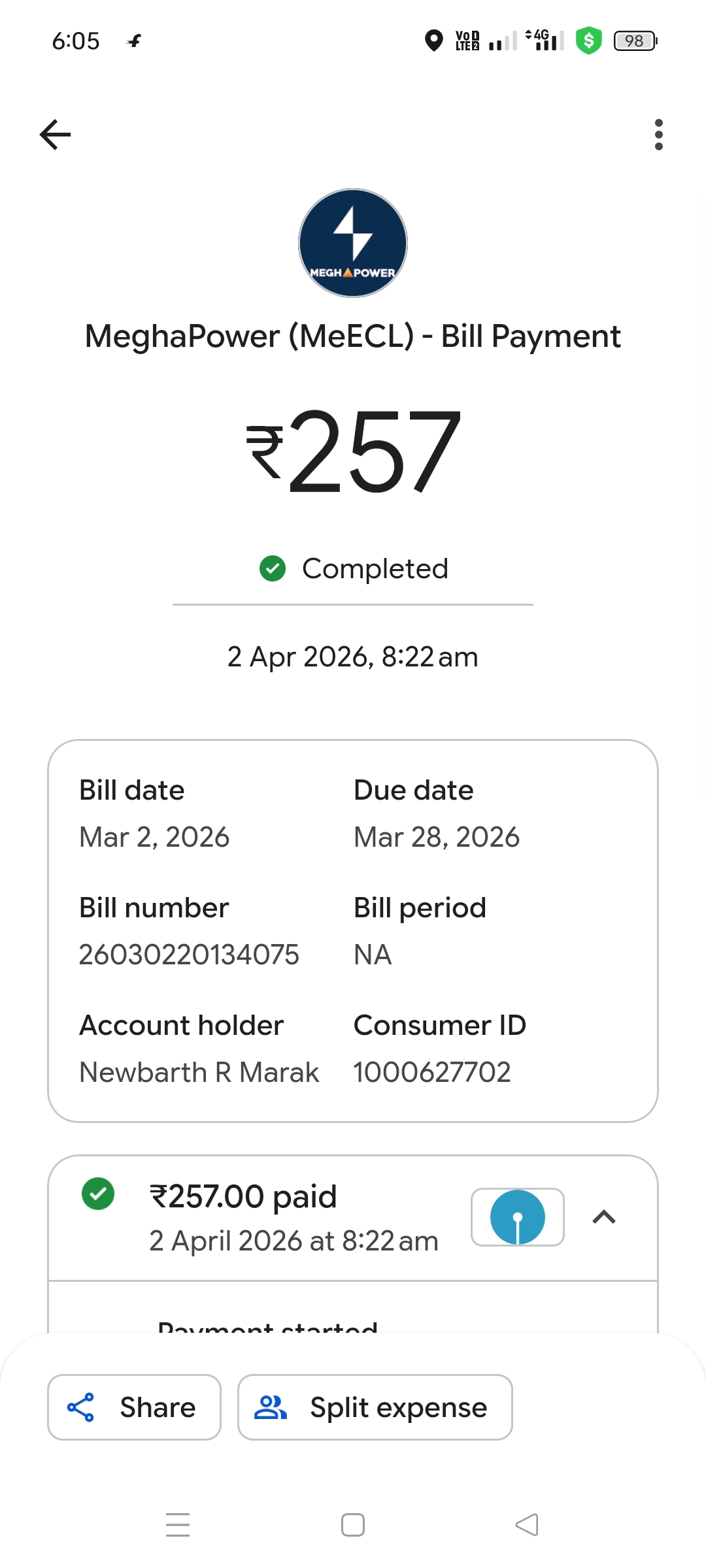Viewport: 706px width, 1568px height.
Task: Tap the location pin status icon
Action: (x=433, y=41)
